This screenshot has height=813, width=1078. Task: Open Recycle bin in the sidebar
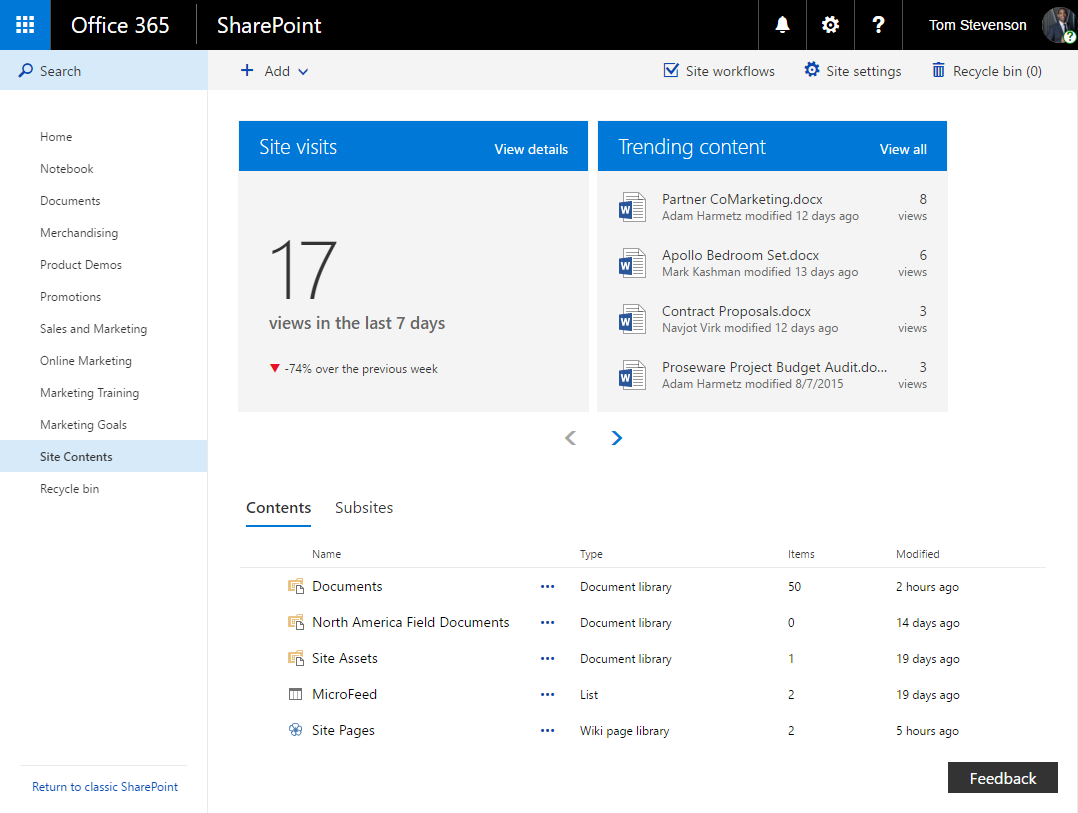click(x=69, y=489)
